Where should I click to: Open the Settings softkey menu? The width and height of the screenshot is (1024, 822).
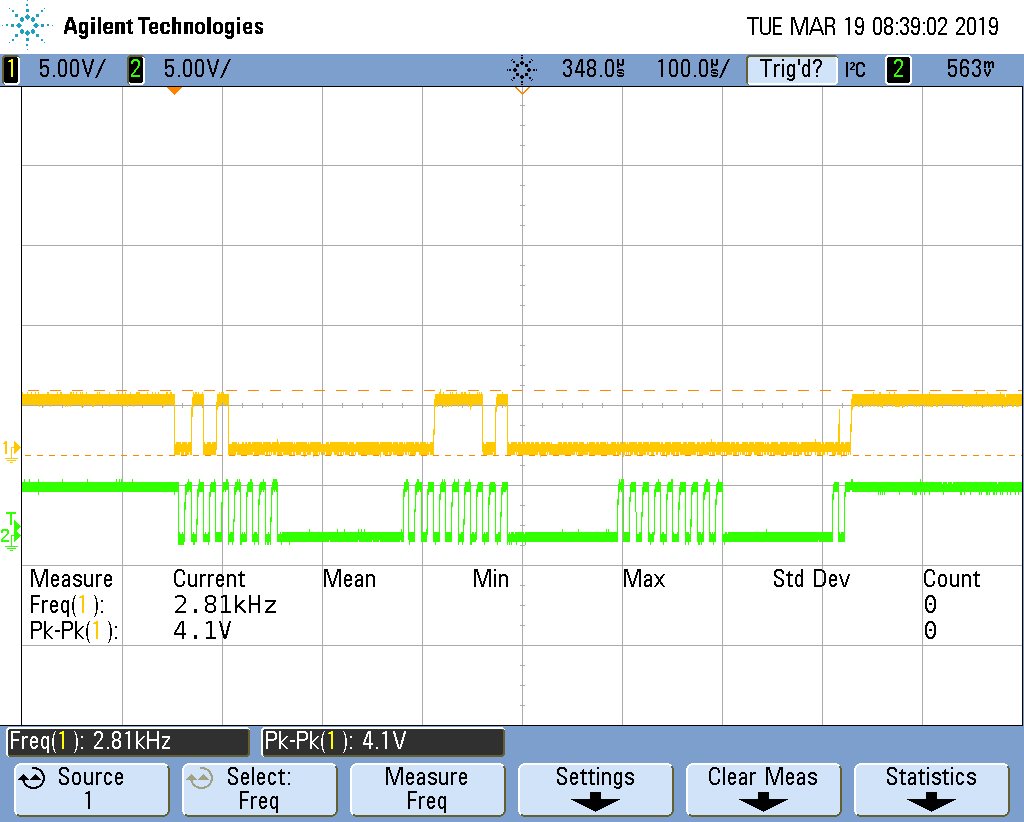[595, 789]
